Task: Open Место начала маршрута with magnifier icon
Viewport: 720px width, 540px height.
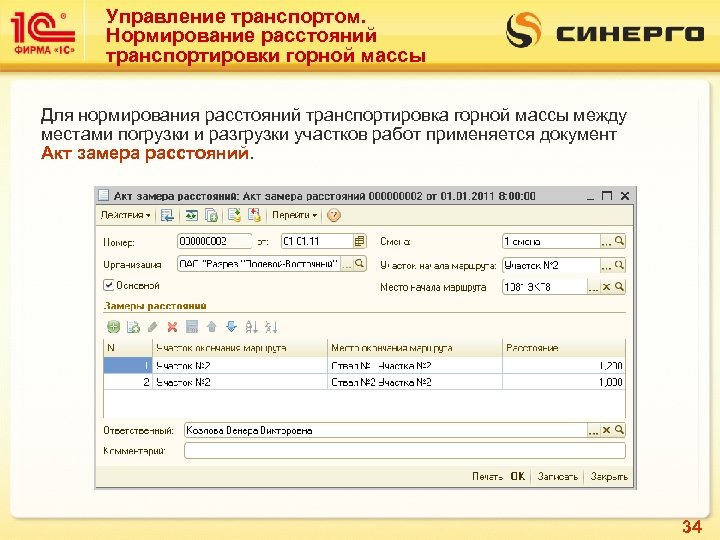Action: 619,287
